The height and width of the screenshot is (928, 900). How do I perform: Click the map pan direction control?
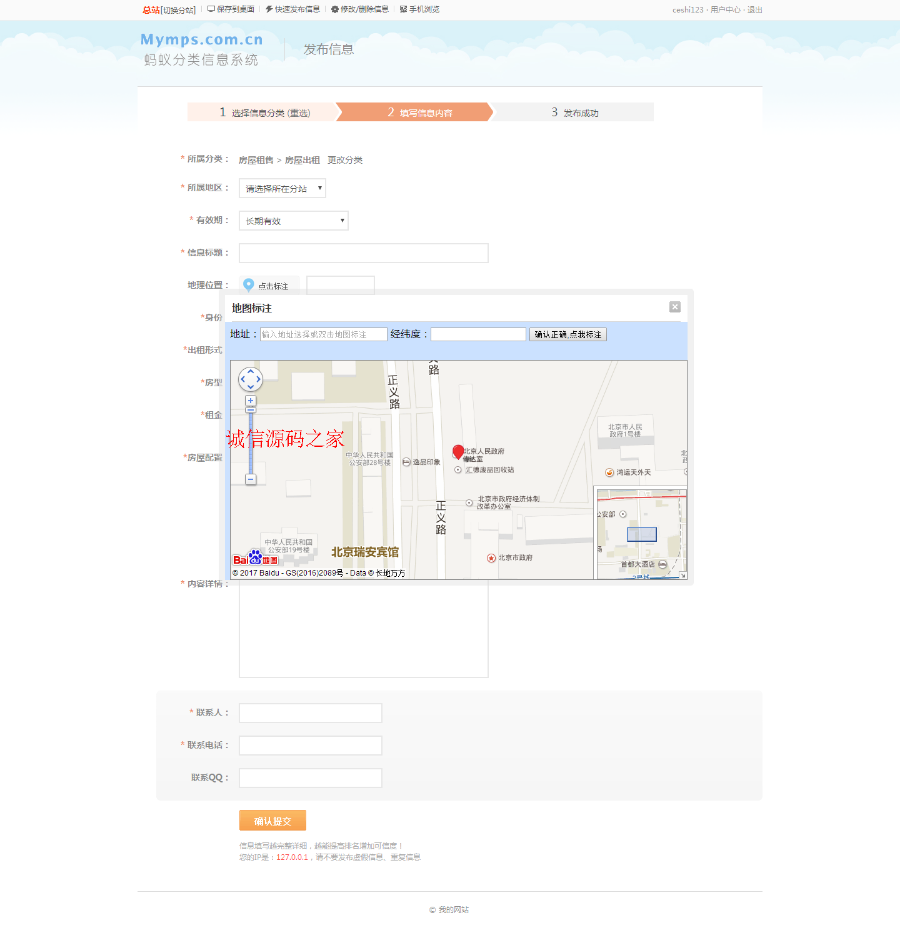[250, 379]
